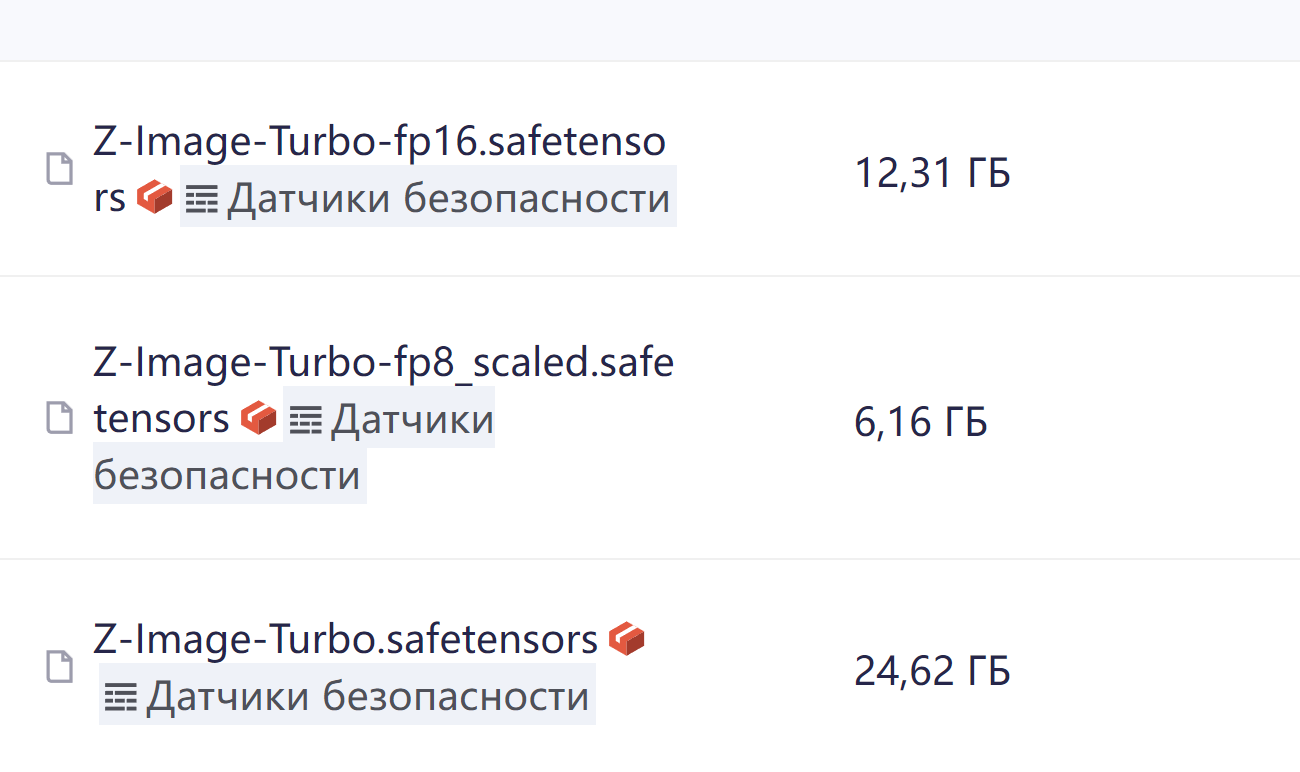The height and width of the screenshot is (772, 1300).
Task: Click the file icon beside Z-Image-Turbo.safetensors
Action: [60, 667]
